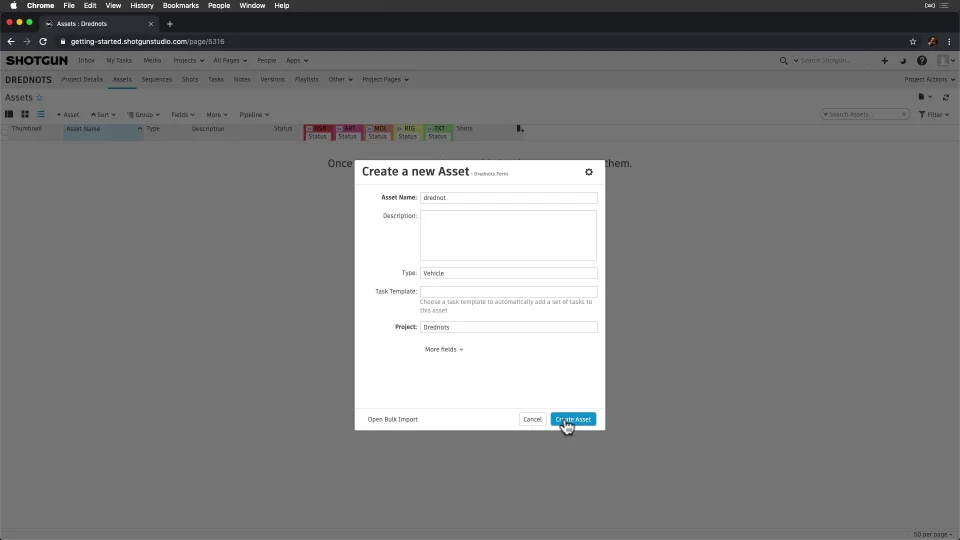
Task: Bookmark page with Chrome star icon
Action: (913, 42)
